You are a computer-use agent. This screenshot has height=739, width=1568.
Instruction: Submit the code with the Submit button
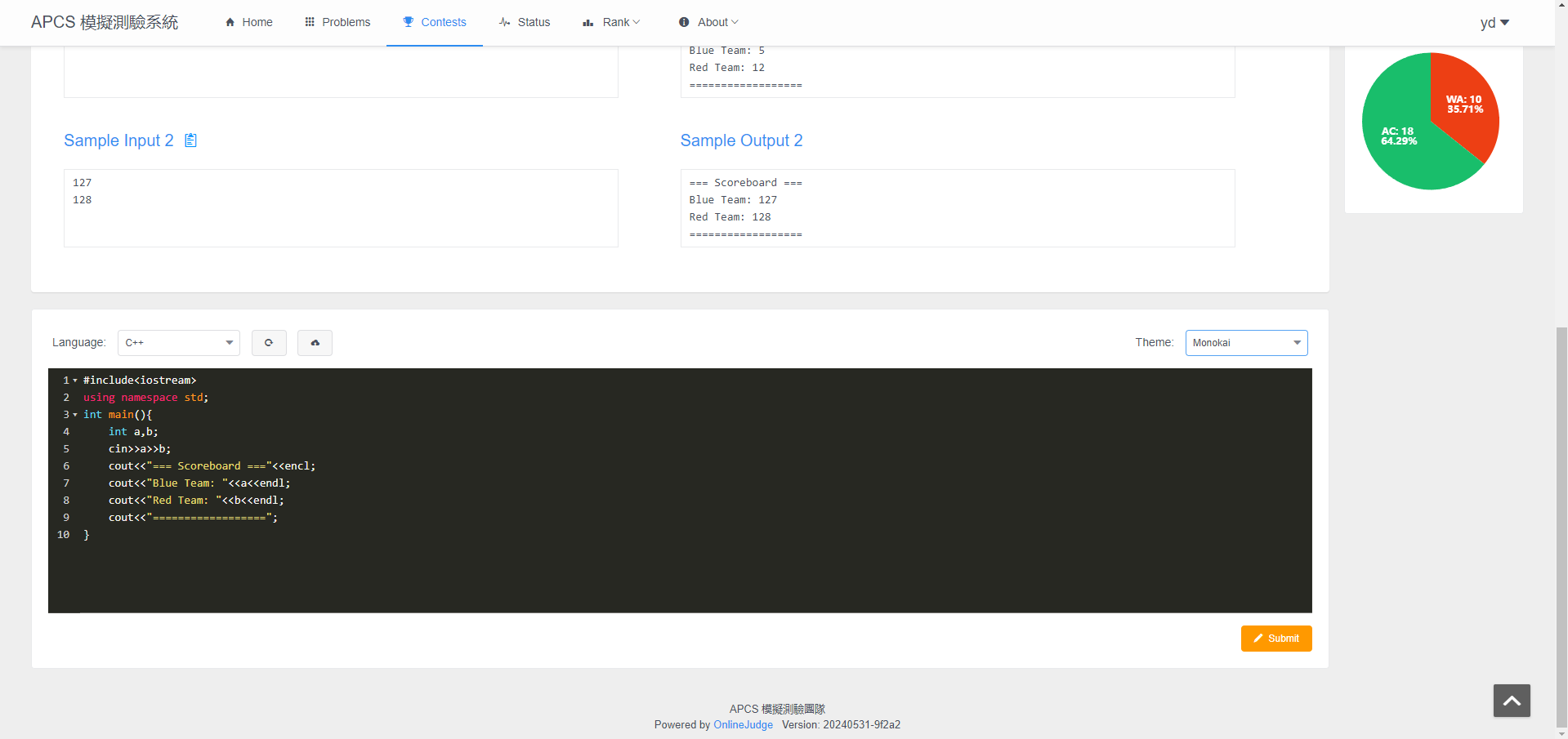click(x=1275, y=639)
